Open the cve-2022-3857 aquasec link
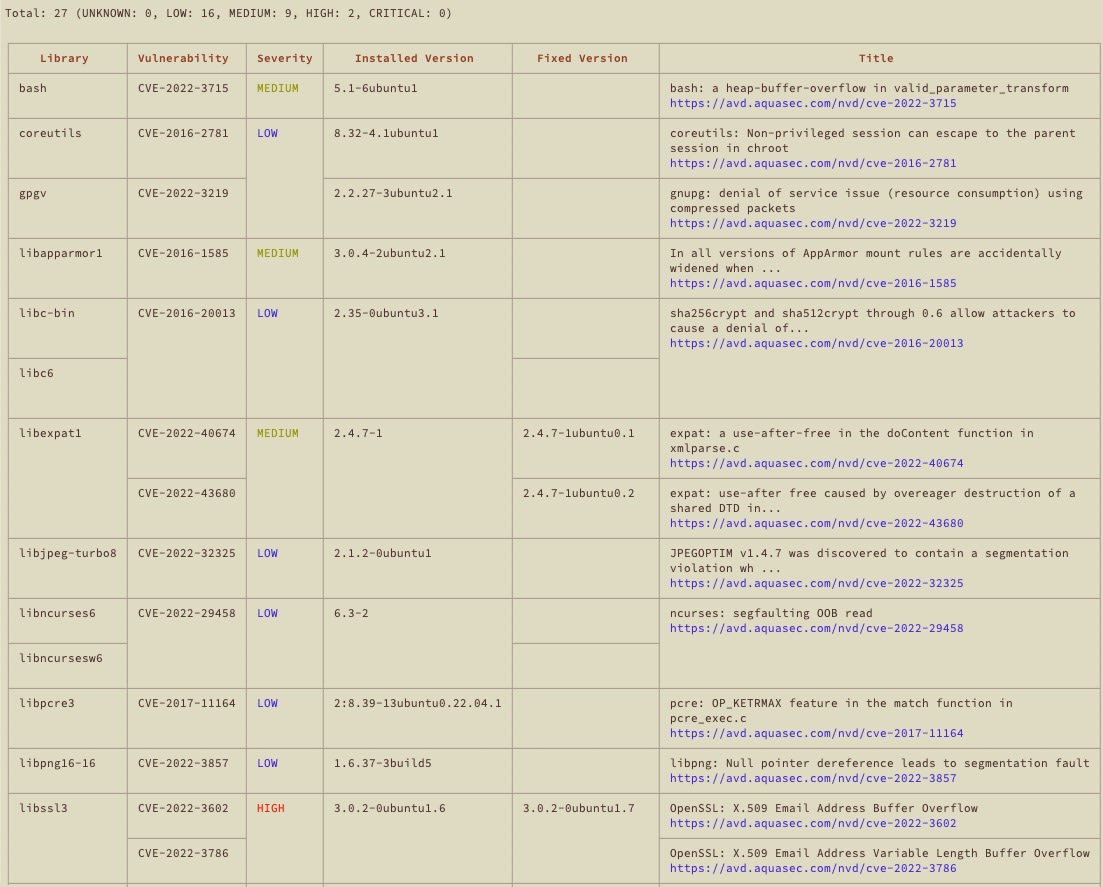 point(812,778)
